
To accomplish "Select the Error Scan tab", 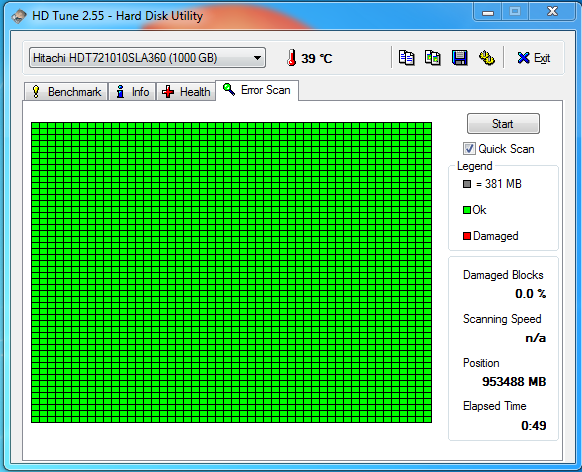I will click(x=257, y=90).
